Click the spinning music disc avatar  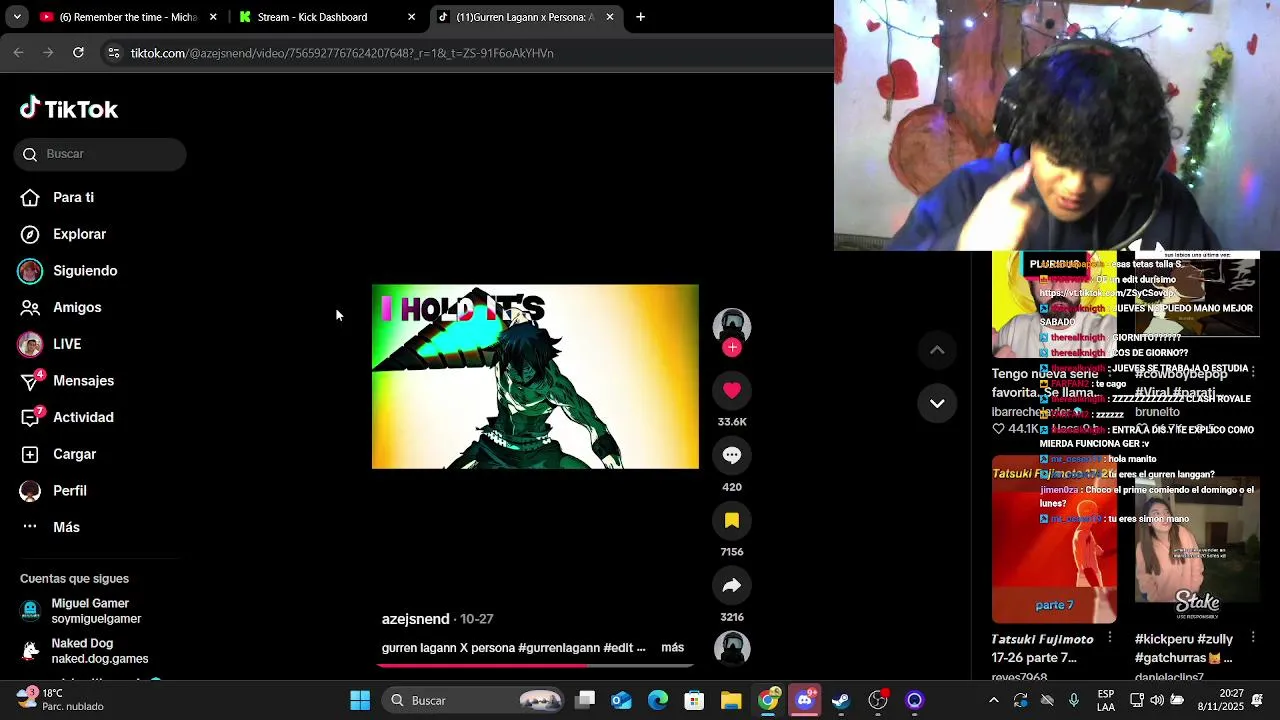pyautogui.click(x=732, y=648)
